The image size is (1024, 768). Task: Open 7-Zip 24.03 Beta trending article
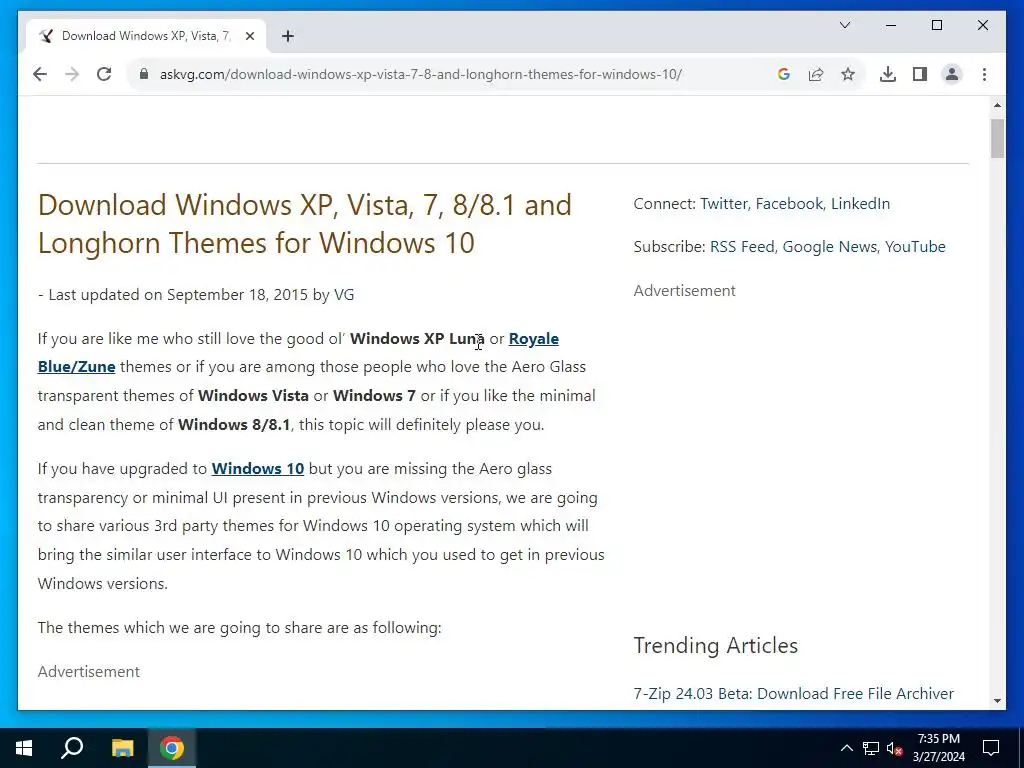(793, 694)
